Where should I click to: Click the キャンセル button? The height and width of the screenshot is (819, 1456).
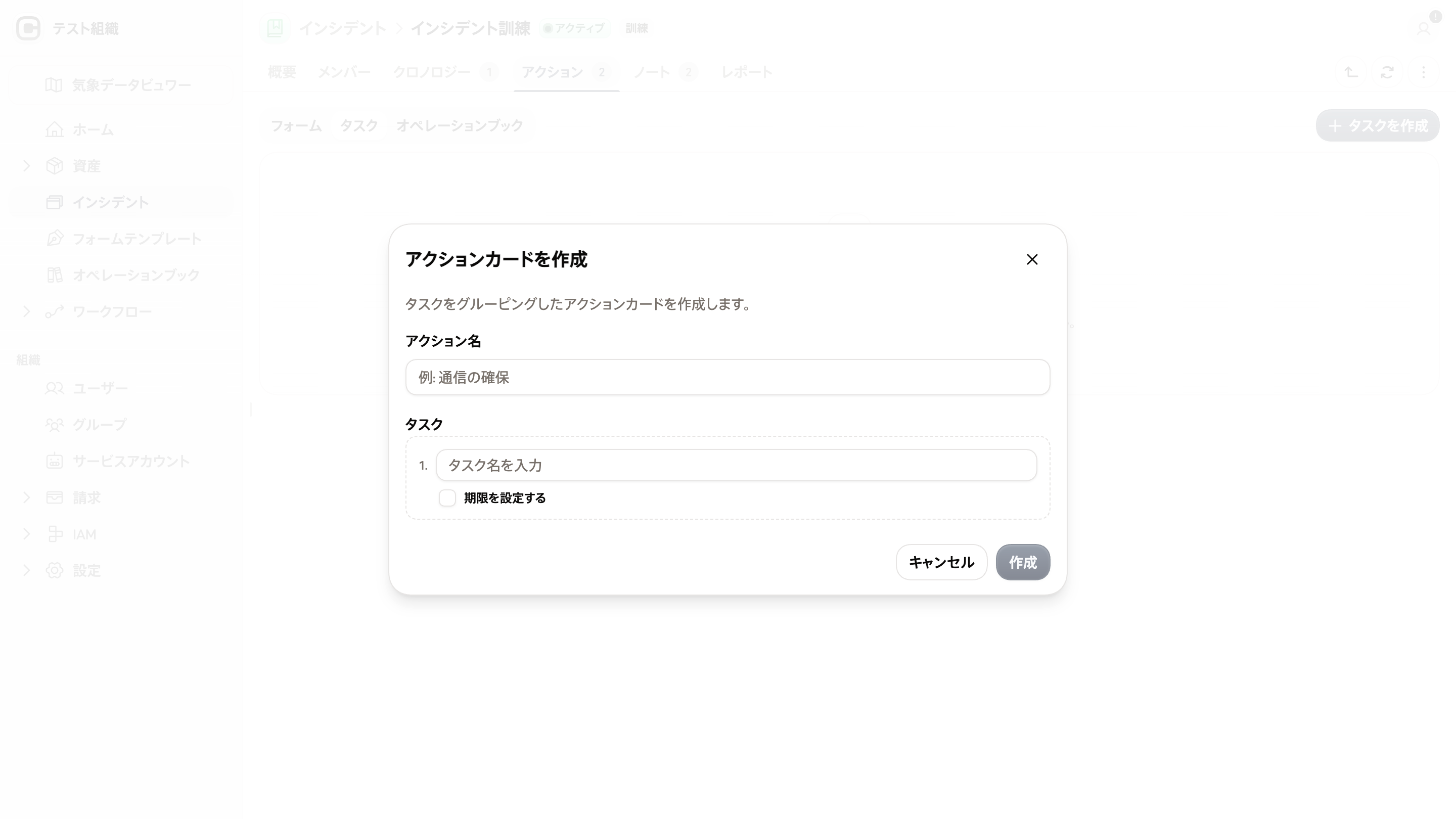[x=941, y=562]
